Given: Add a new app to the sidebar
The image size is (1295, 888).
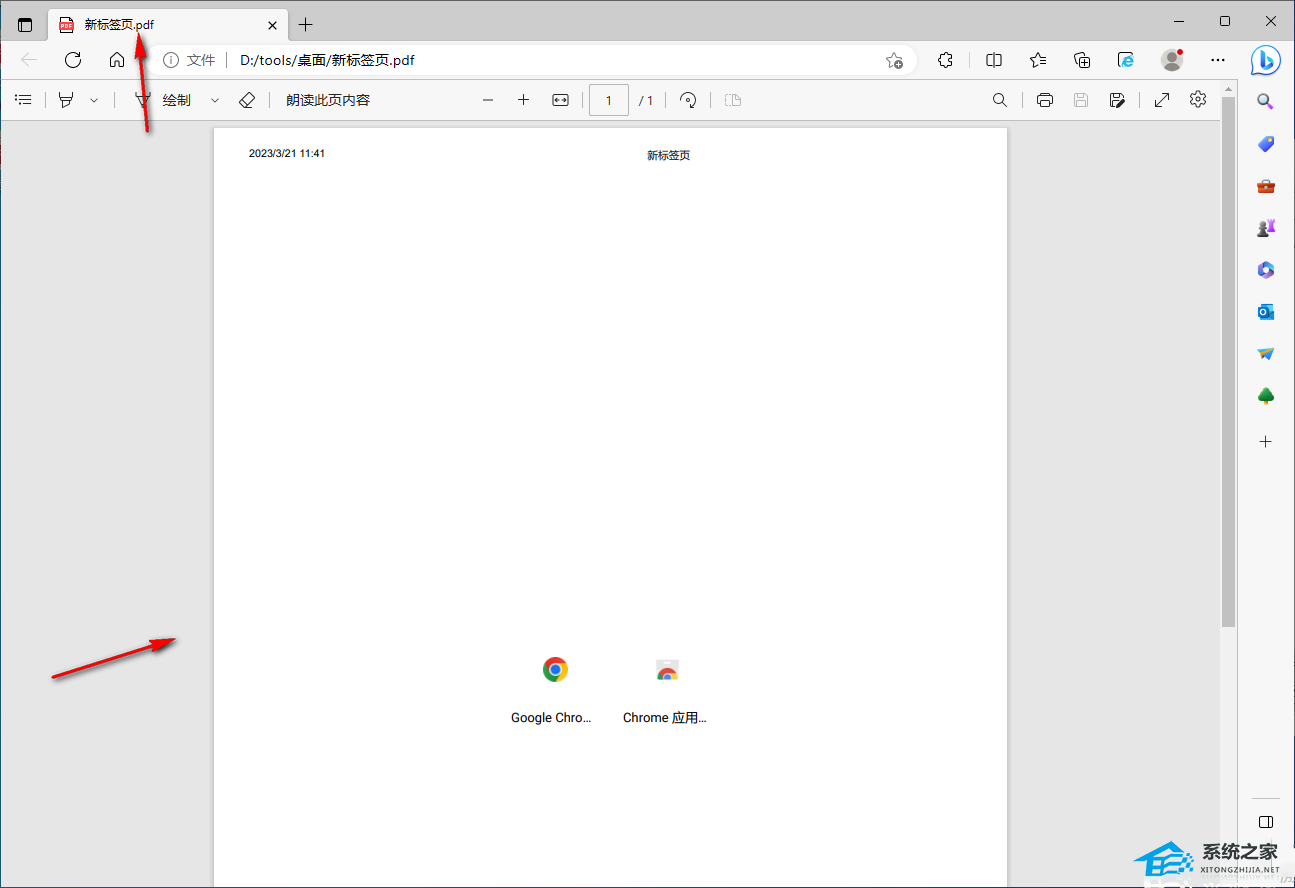Looking at the screenshot, I should (x=1265, y=441).
